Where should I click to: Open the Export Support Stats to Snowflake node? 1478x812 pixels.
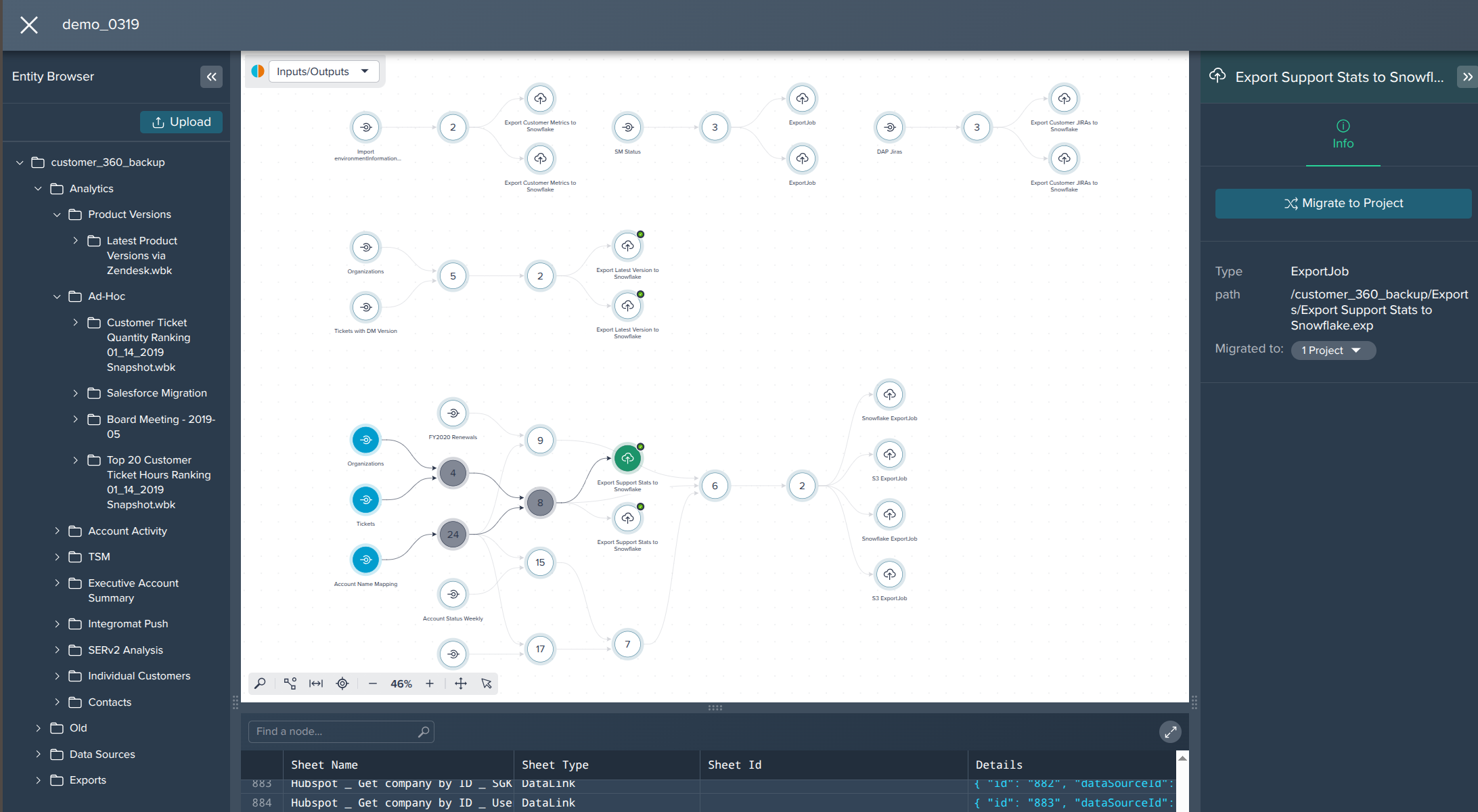(627, 457)
